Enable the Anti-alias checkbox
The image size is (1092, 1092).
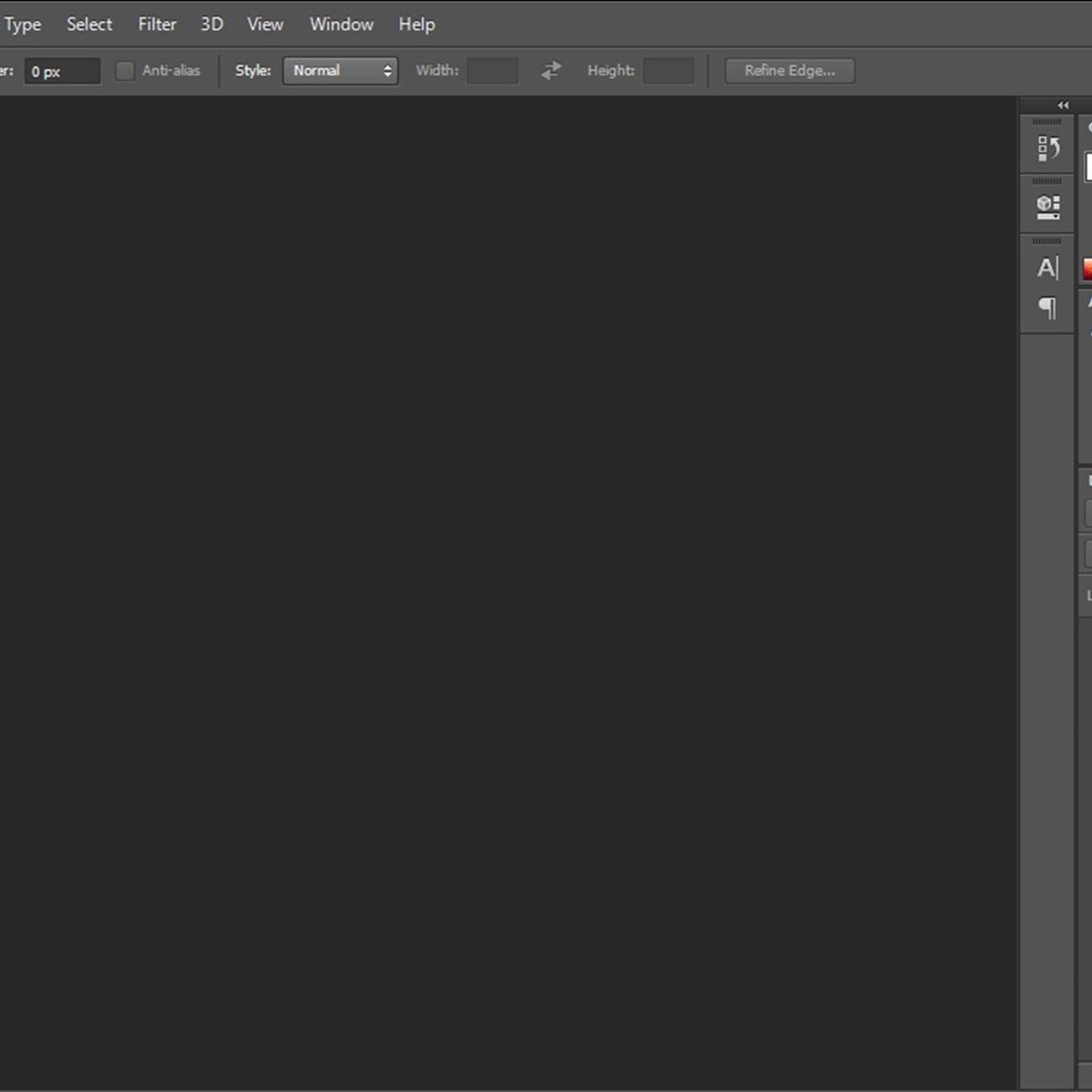click(x=125, y=70)
